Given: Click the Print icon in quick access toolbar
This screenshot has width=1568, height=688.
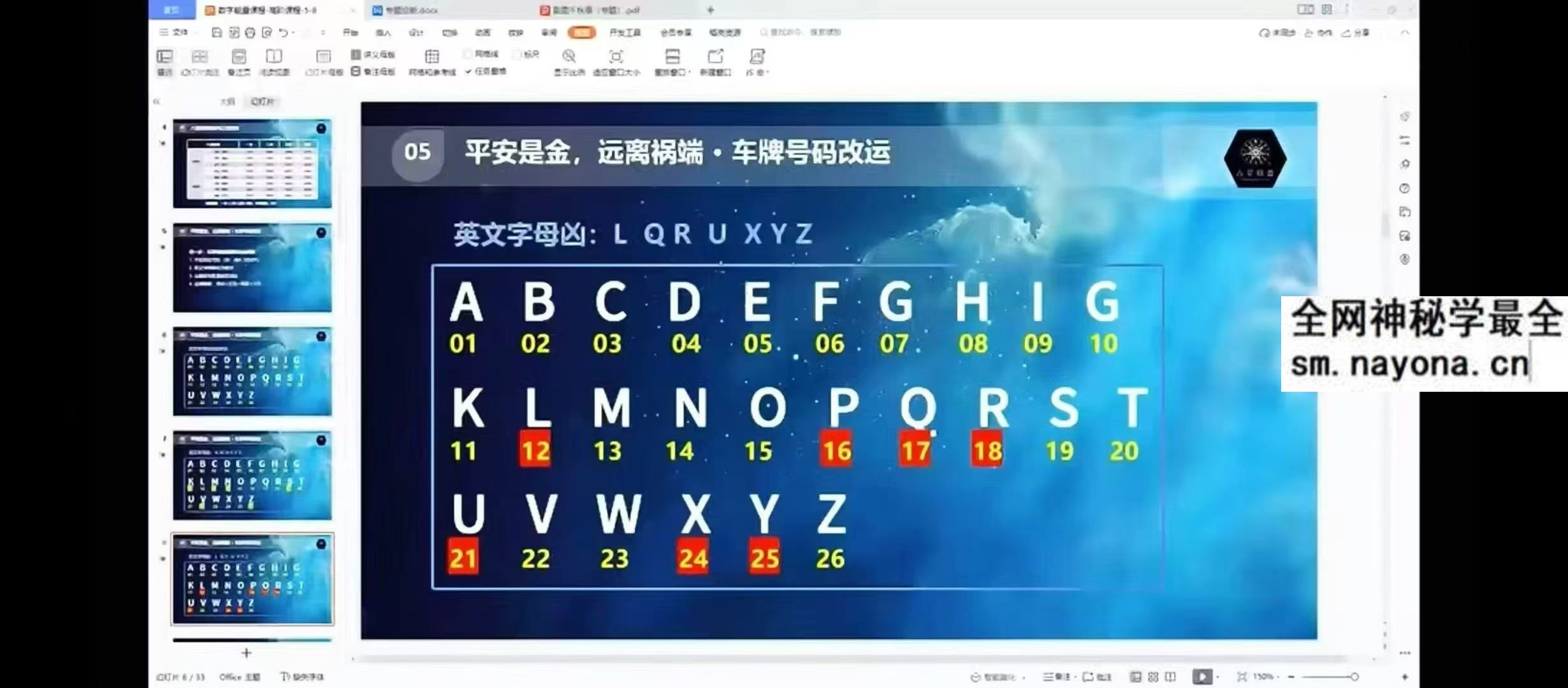Looking at the screenshot, I should 250,32.
